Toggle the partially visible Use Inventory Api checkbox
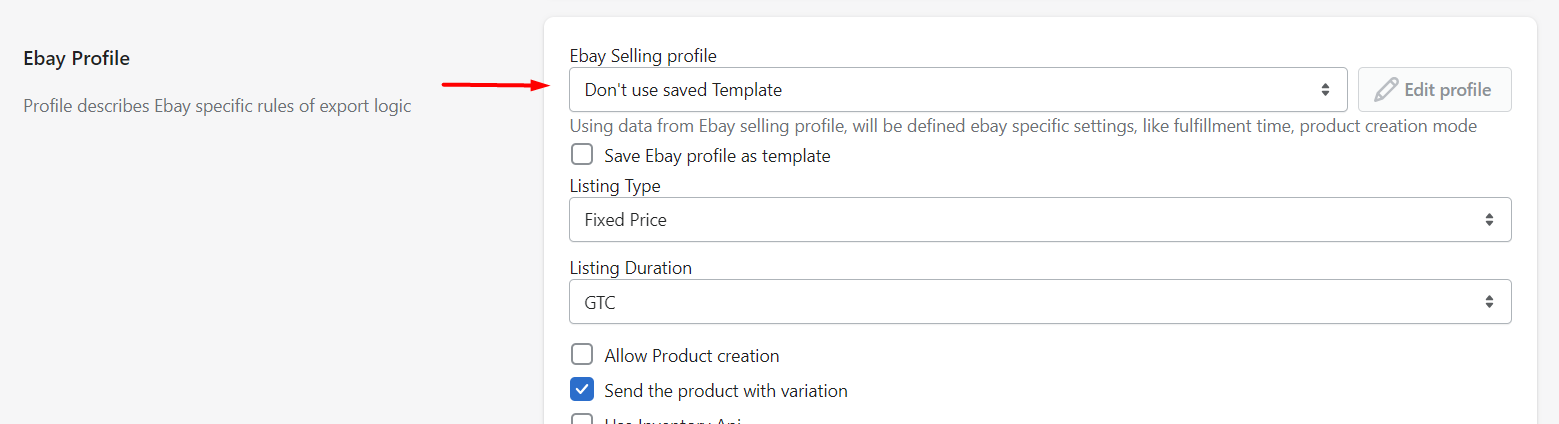 click(582, 419)
